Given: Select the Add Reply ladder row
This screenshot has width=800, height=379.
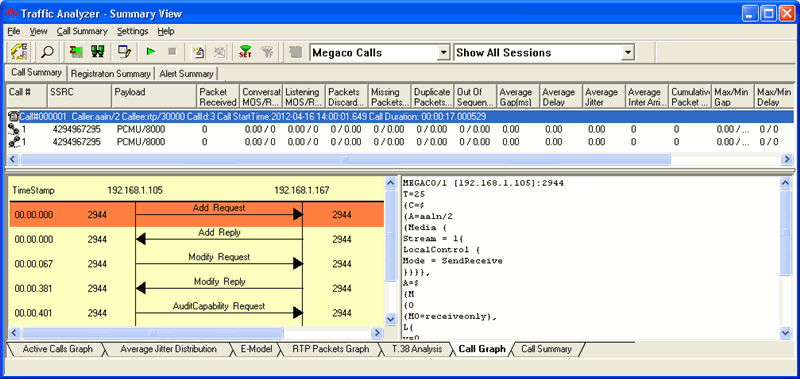Looking at the screenshot, I should tap(196, 239).
